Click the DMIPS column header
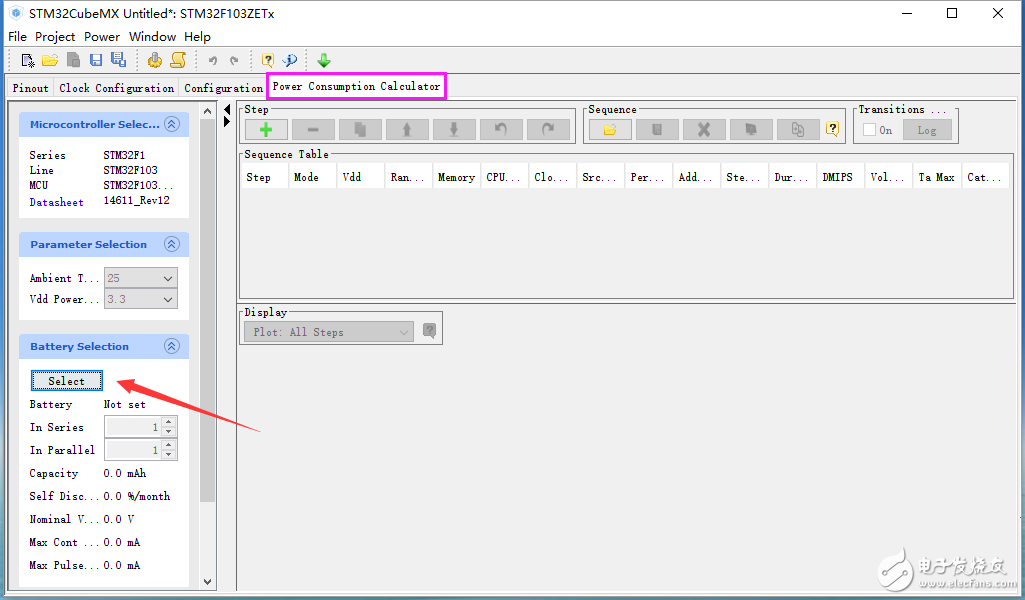The height and width of the screenshot is (600, 1025). (x=841, y=177)
